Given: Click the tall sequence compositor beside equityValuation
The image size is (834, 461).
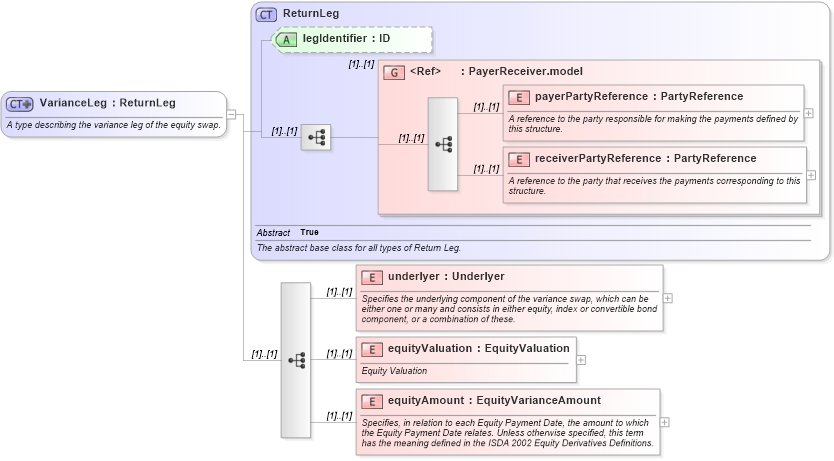Looking at the screenshot, I should [296, 360].
